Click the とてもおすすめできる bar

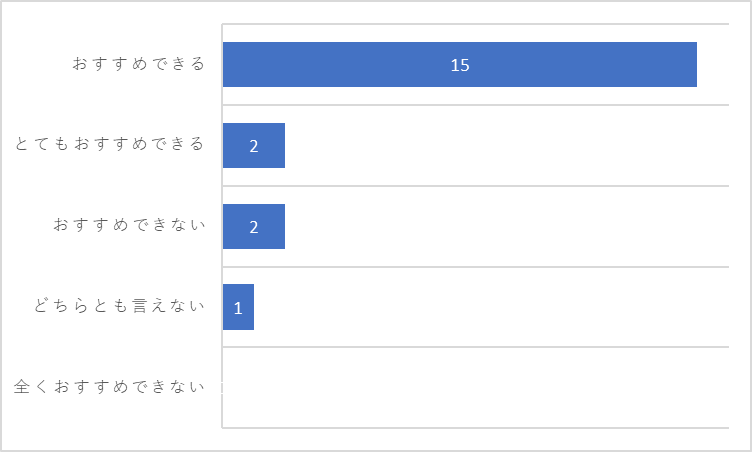pyautogui.click(x=254, y=145)
